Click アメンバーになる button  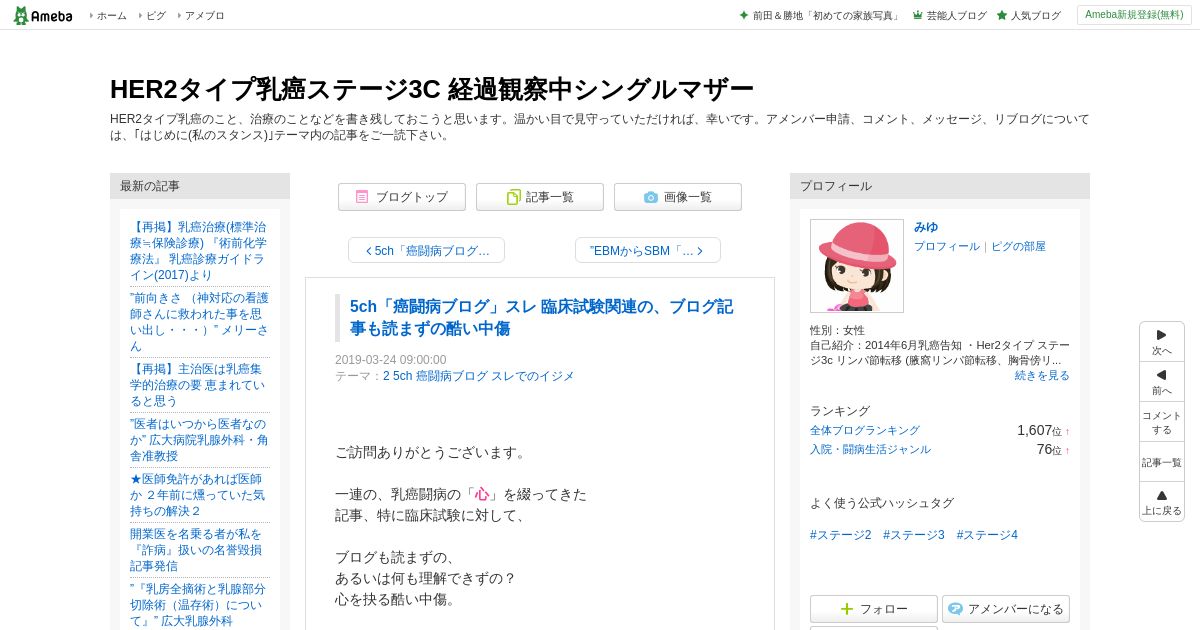(1006, 609)
